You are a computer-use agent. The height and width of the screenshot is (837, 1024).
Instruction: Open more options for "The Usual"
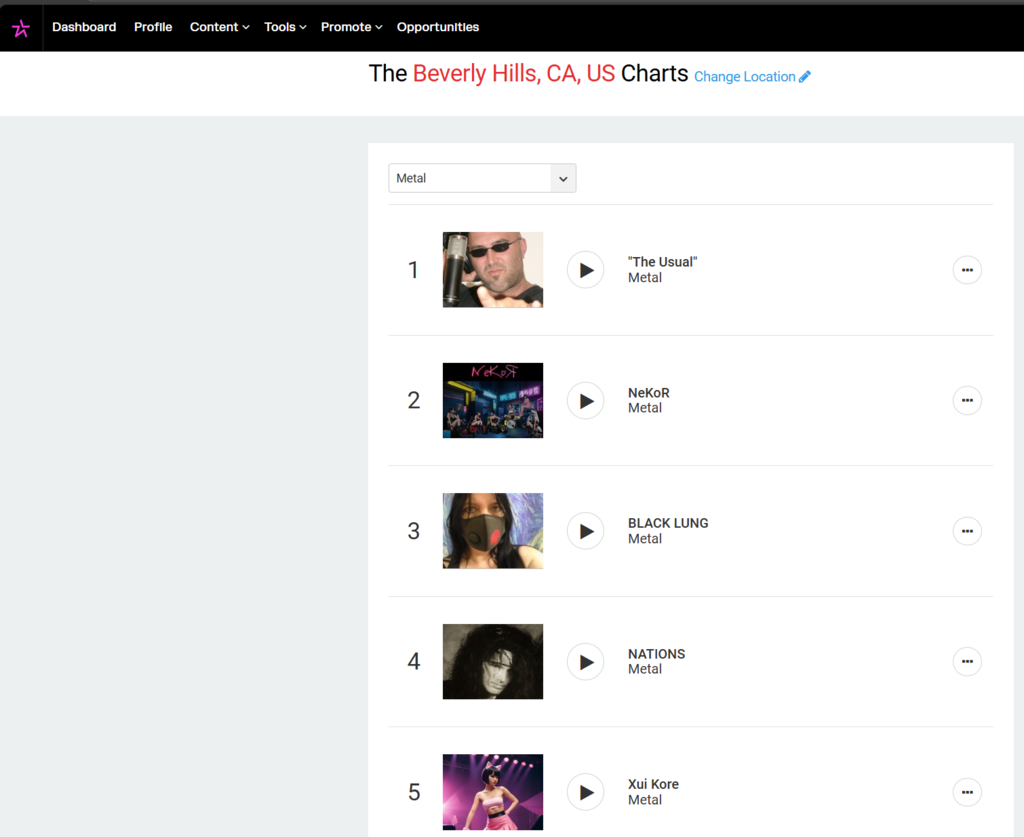coord(967,270)
